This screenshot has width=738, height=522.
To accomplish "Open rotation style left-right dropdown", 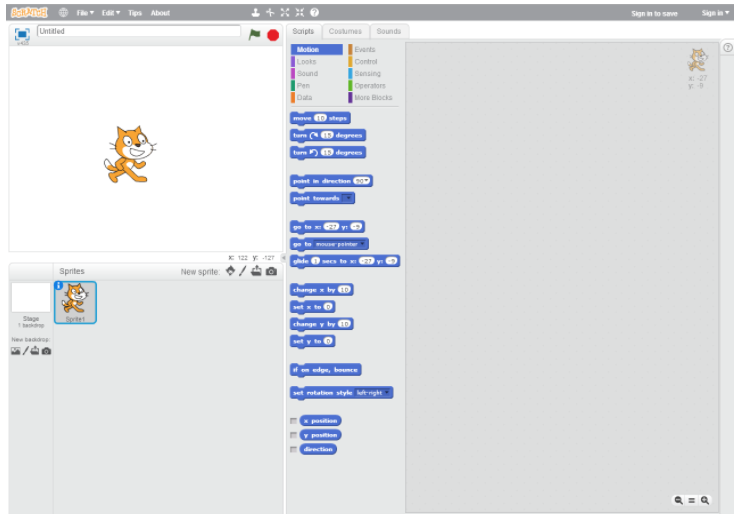I will [x=373, y=393].
